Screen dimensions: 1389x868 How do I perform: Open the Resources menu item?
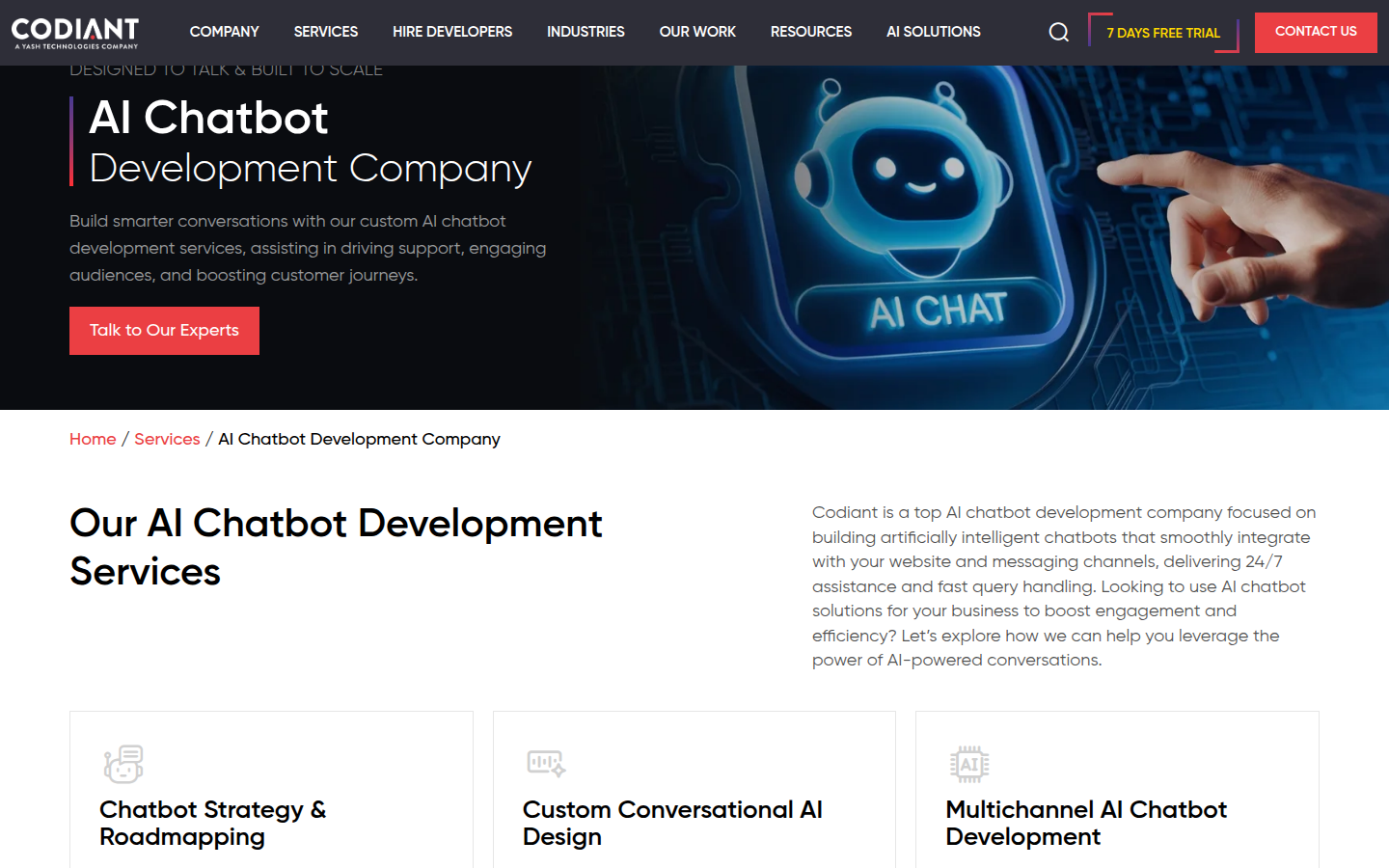tap(810, 32)
